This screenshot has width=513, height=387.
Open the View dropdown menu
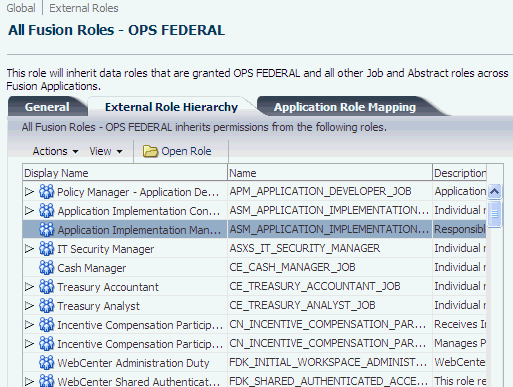pos(106,151)
